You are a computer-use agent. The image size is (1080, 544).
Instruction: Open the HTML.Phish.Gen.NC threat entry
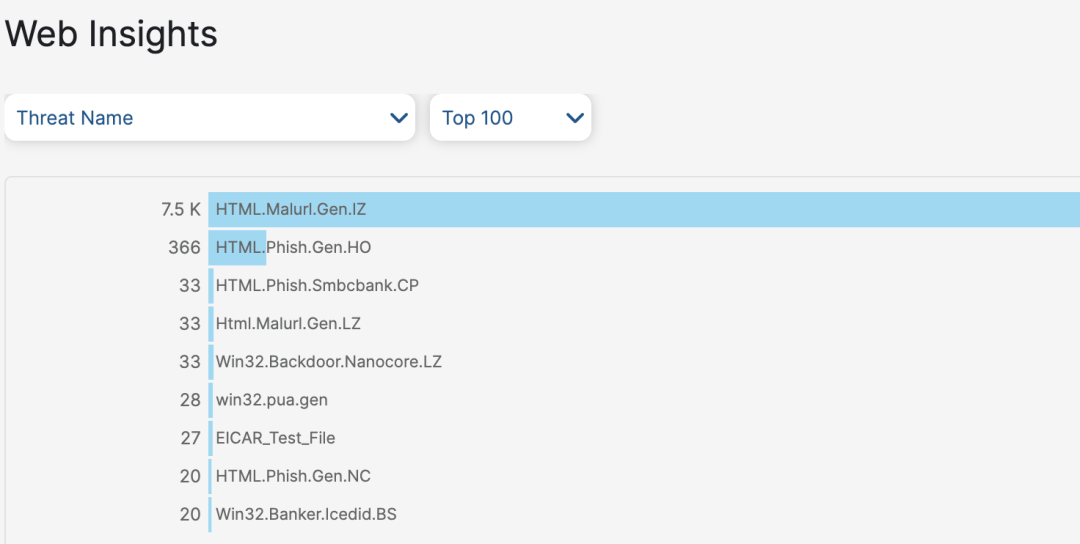293,476
